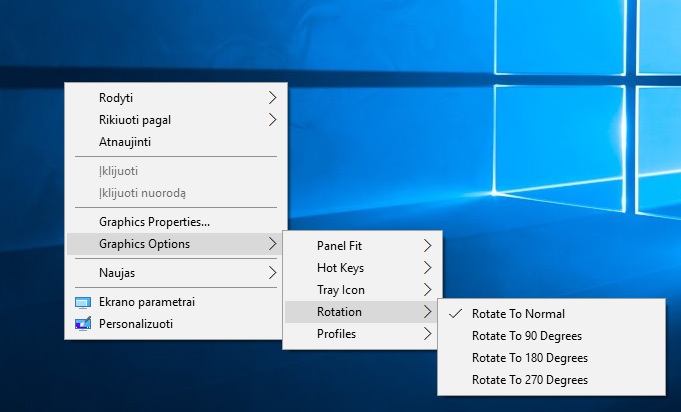Expand the Rodyti submenu arrow
Viewport: 681px width, 412px height.
click(273, 98)
